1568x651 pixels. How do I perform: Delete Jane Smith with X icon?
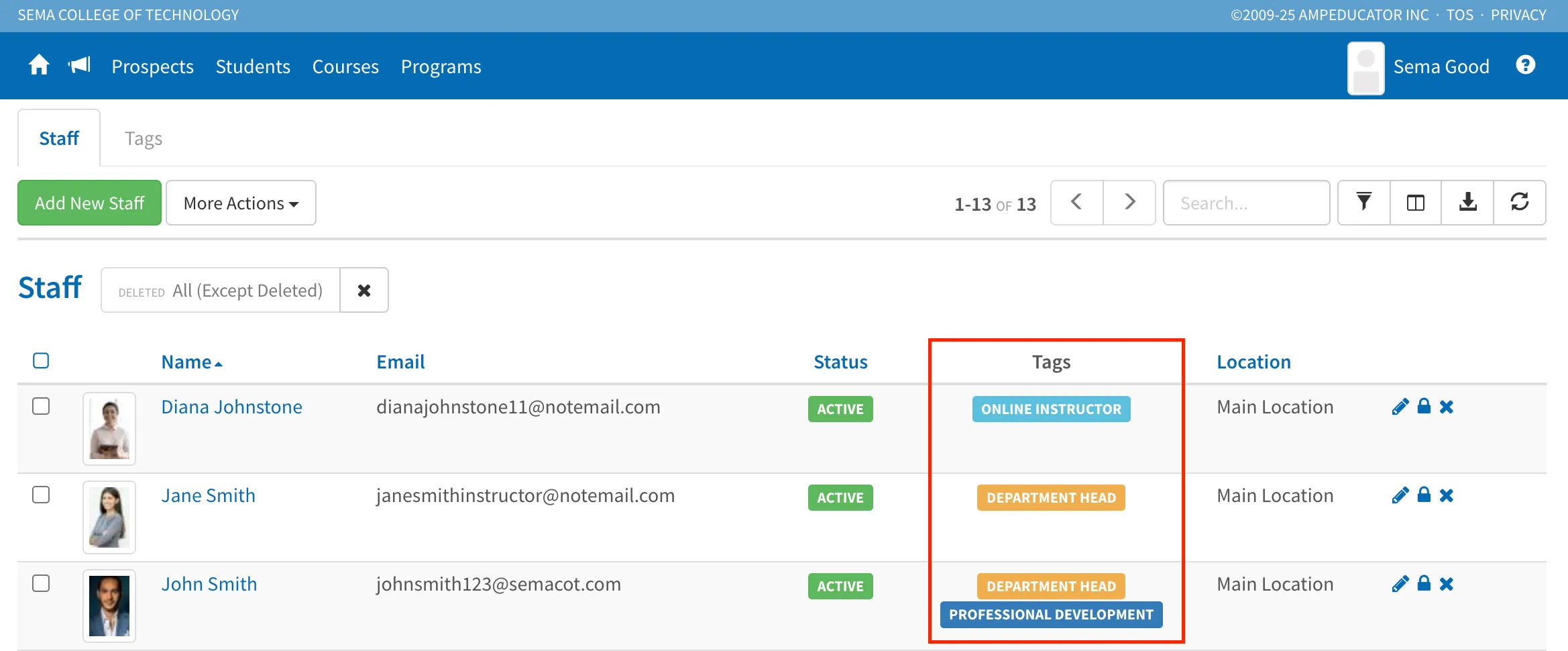[x=1447, y=495]
